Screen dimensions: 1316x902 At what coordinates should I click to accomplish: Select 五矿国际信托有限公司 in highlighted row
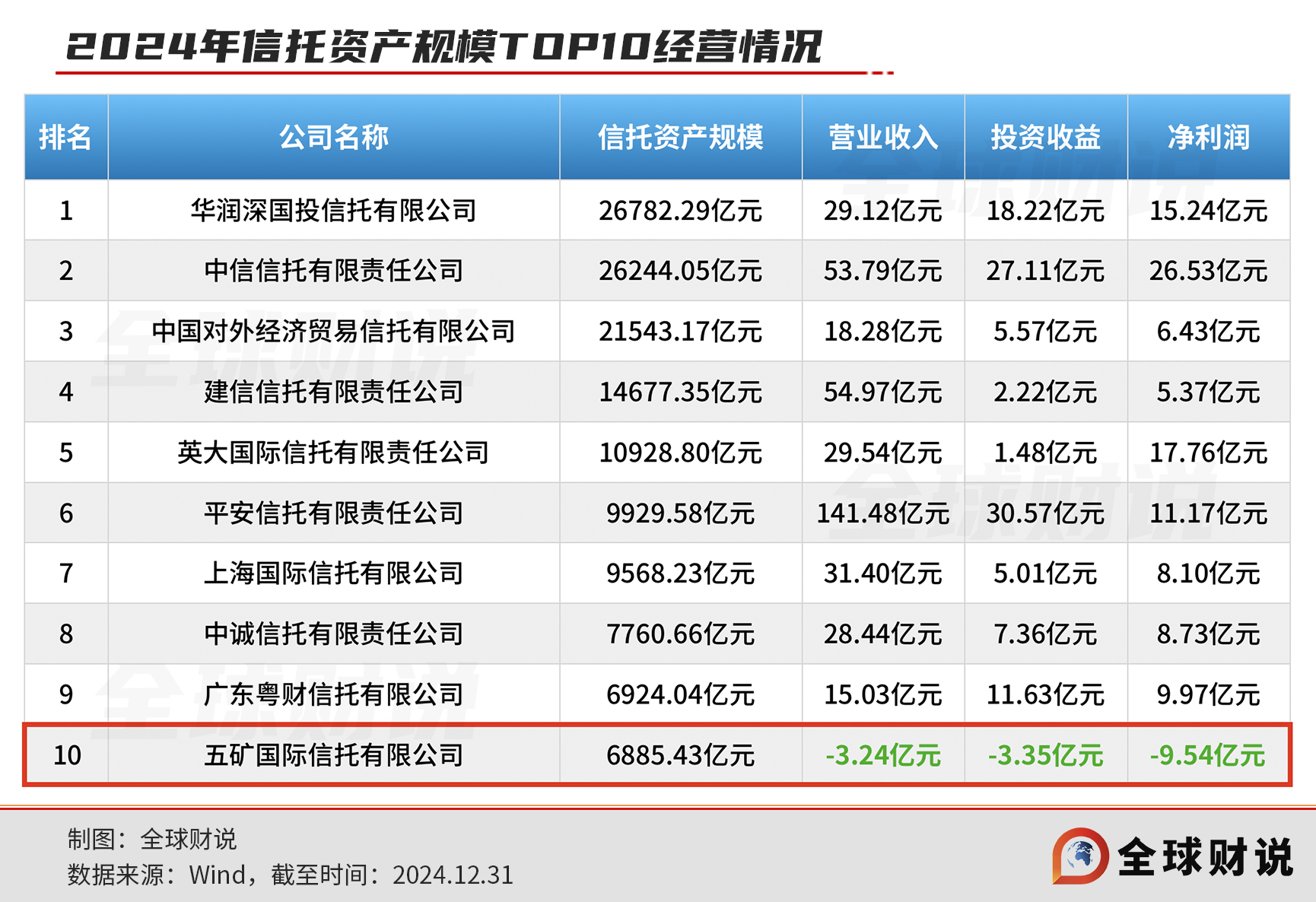point(333,755)
